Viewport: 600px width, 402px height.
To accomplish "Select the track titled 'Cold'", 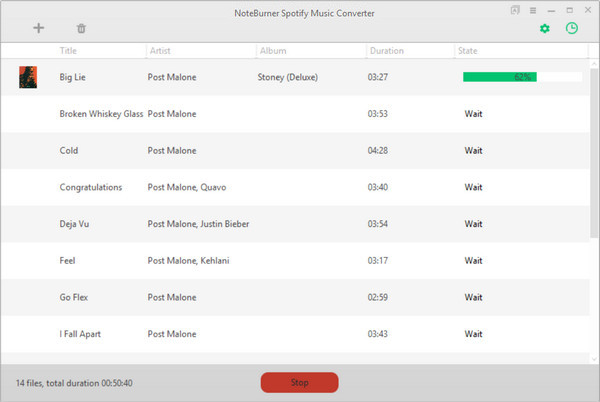I will tap(68, 150).
